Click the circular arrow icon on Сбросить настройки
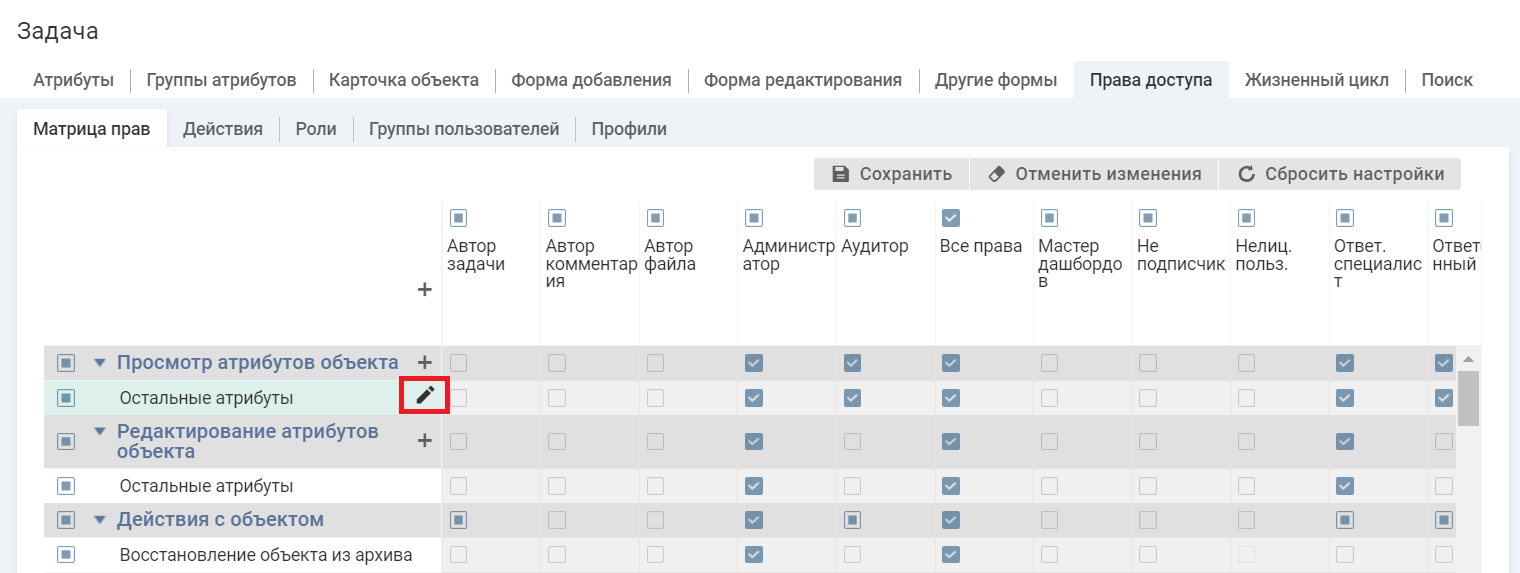This screenshot has width=1520, height=573. click(x=1246, y=174)
